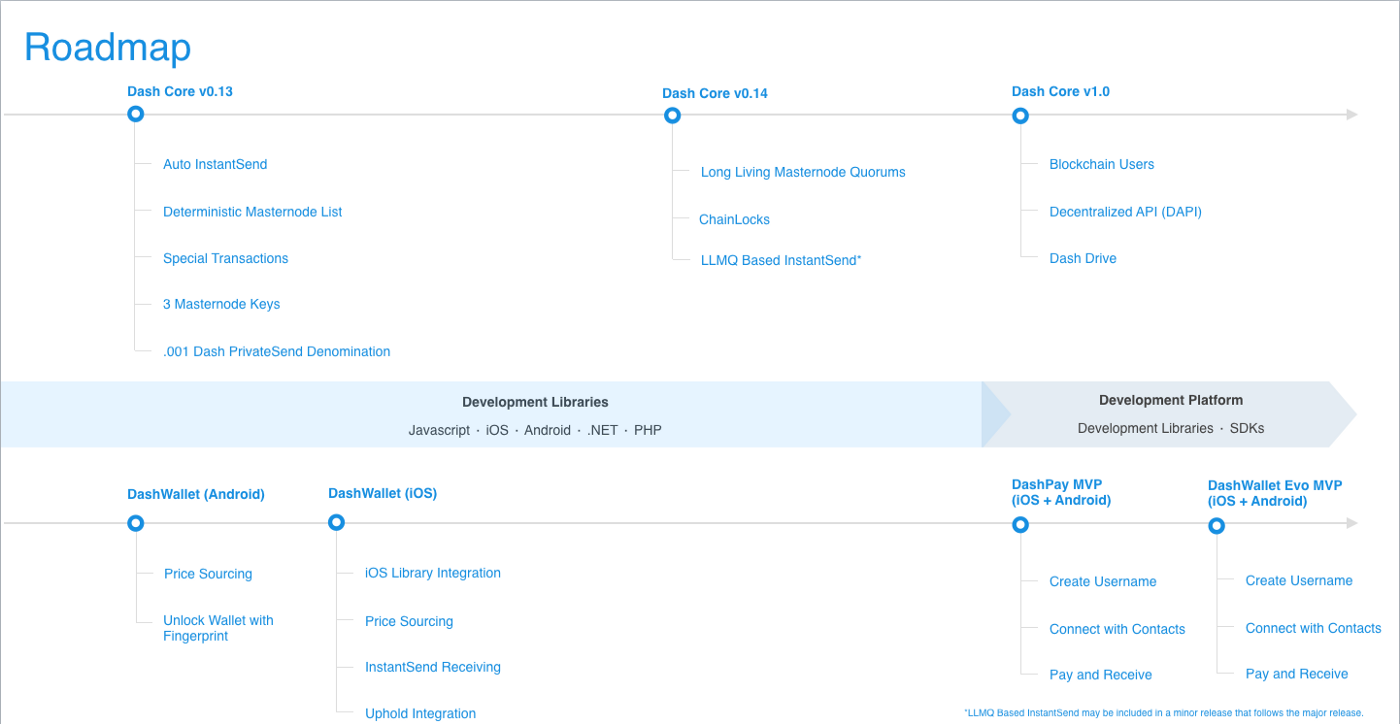Image resolution: width=1400 pixels, height=724 pixels.
Task: Click the DashWallet (Android) timeline marker circle
Action: (136, 523)
